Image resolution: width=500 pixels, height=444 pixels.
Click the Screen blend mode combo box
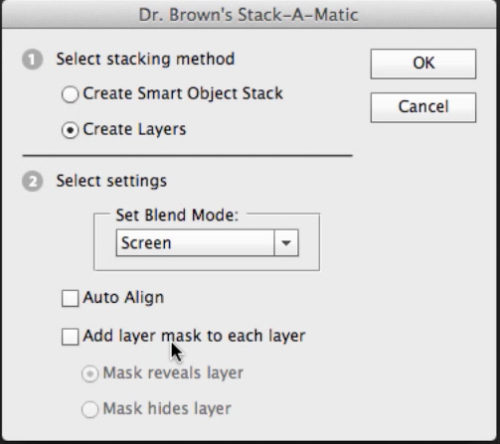coord(207,243)
